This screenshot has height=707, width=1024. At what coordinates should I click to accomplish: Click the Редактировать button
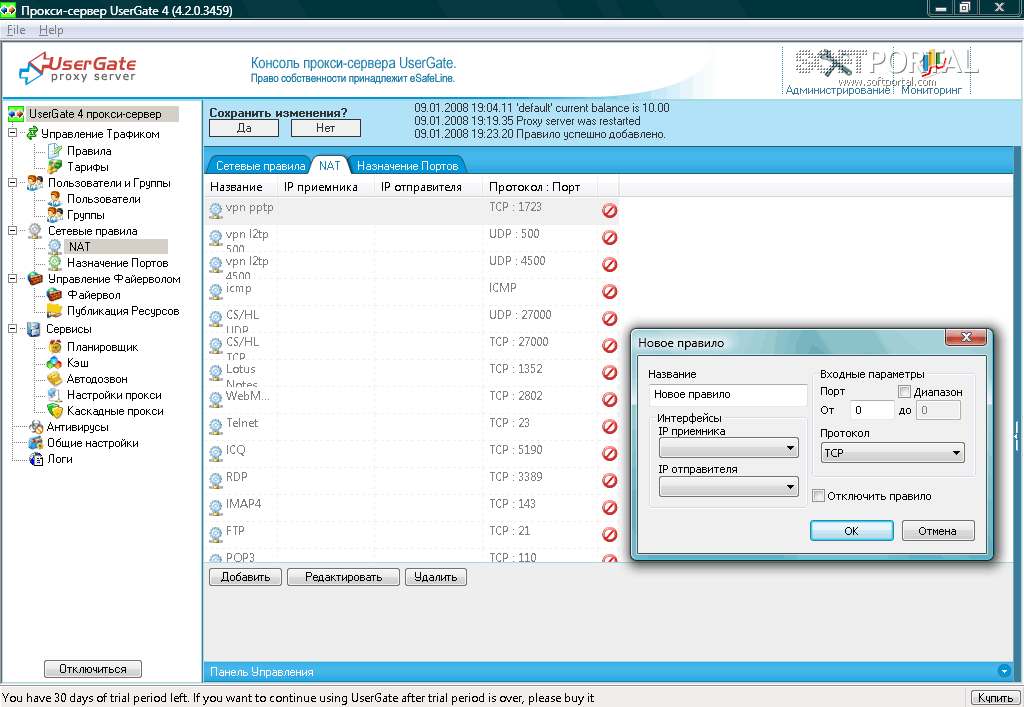tap(344, 577)
